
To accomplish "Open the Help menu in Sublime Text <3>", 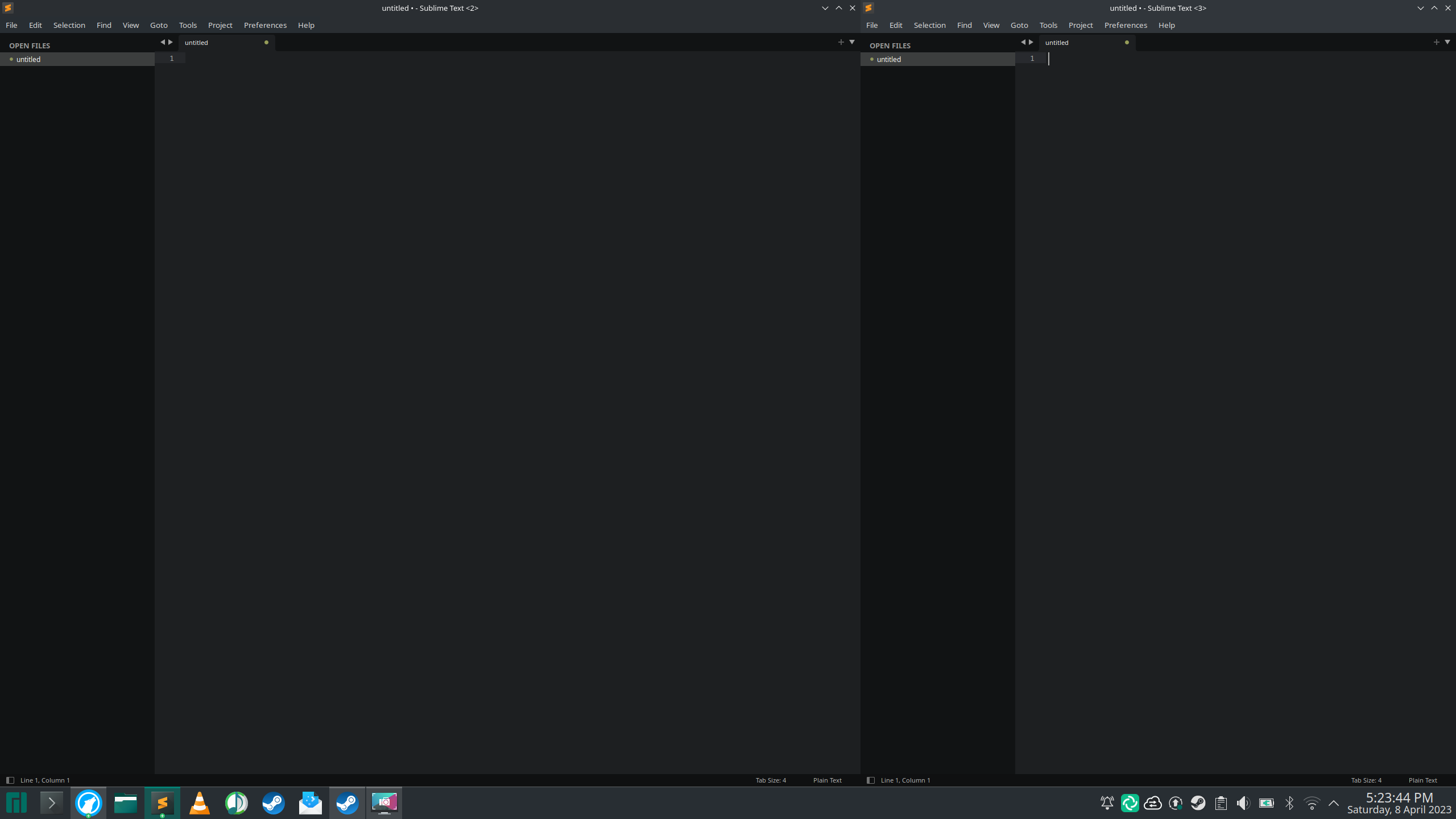I will [1167, 25].
